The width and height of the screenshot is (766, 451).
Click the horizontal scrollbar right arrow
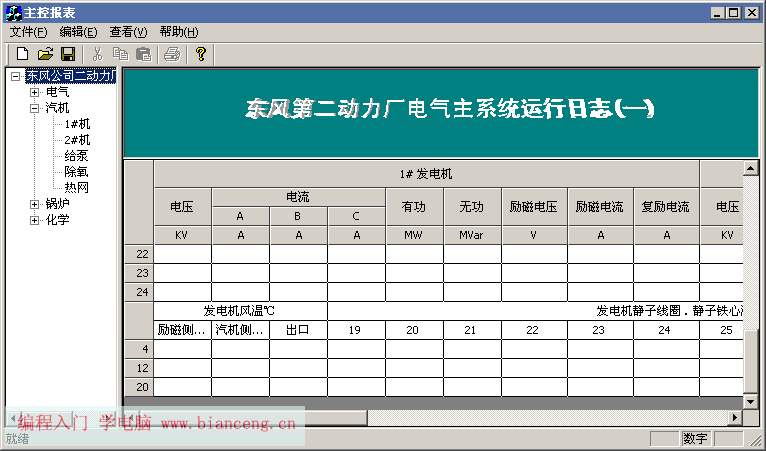735,418
